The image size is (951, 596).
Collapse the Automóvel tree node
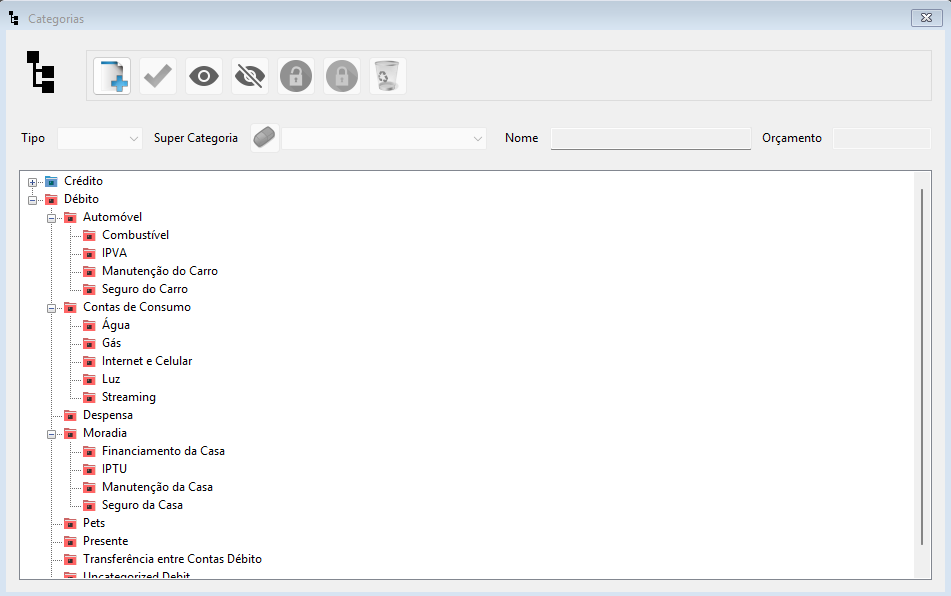click(x=52, y=218)
